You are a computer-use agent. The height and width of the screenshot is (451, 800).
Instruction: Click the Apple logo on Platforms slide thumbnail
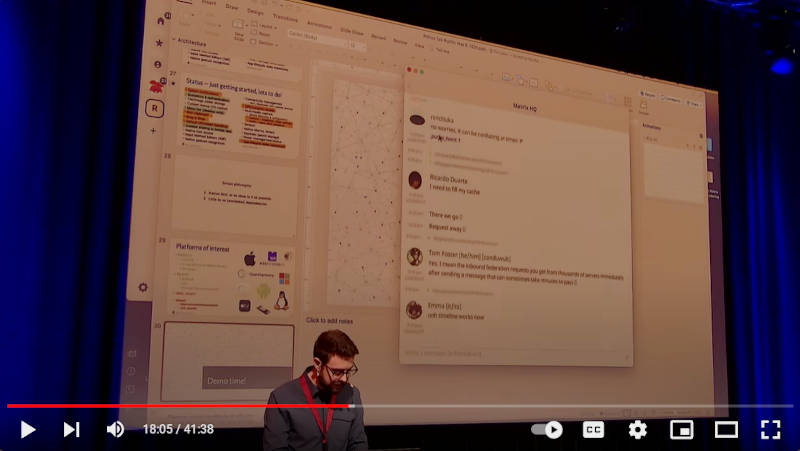tap(249, 259)
